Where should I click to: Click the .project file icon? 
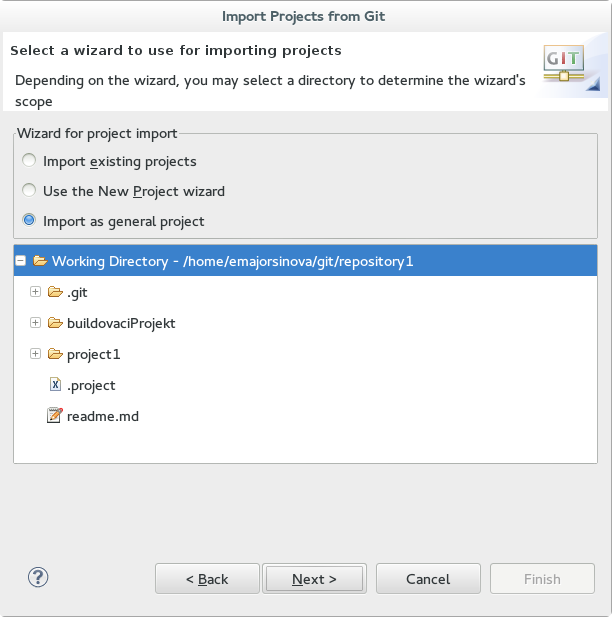[x=55, y=385]
